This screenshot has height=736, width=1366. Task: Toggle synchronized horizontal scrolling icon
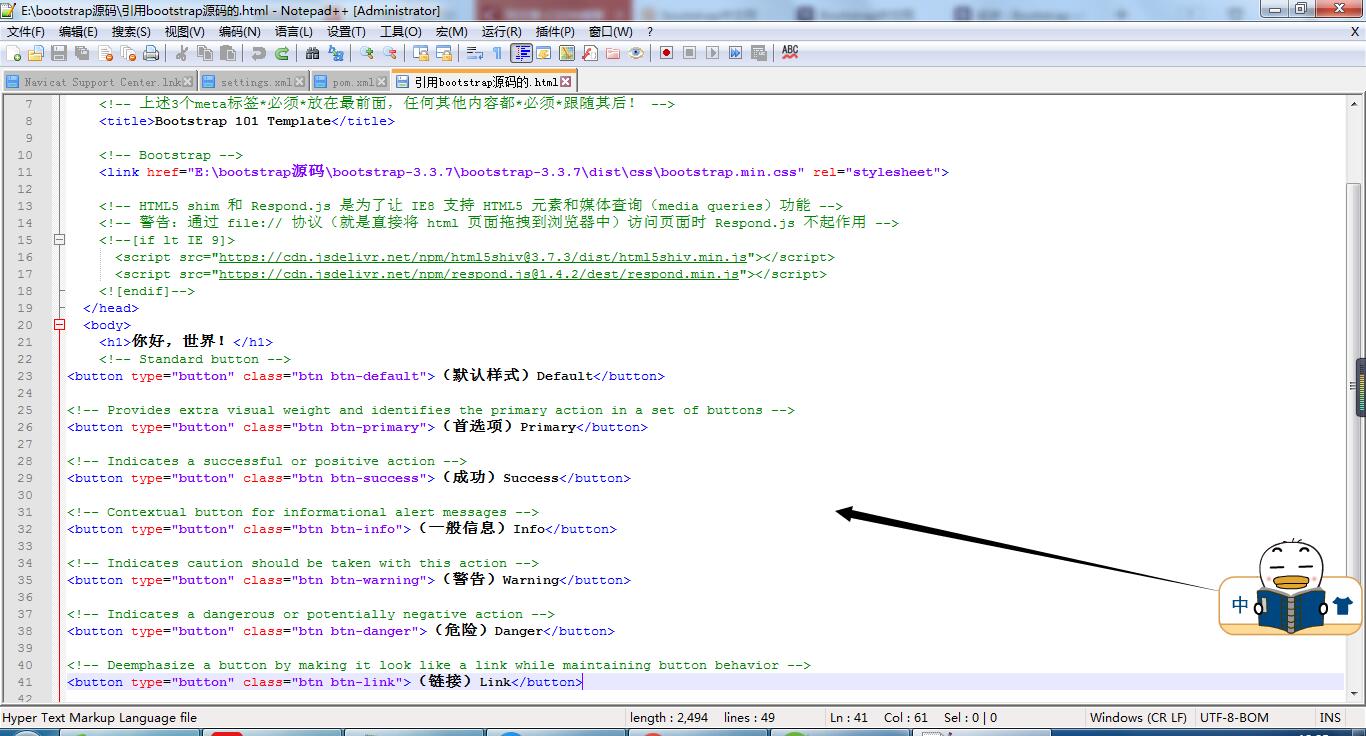click(x=444, y=53)
